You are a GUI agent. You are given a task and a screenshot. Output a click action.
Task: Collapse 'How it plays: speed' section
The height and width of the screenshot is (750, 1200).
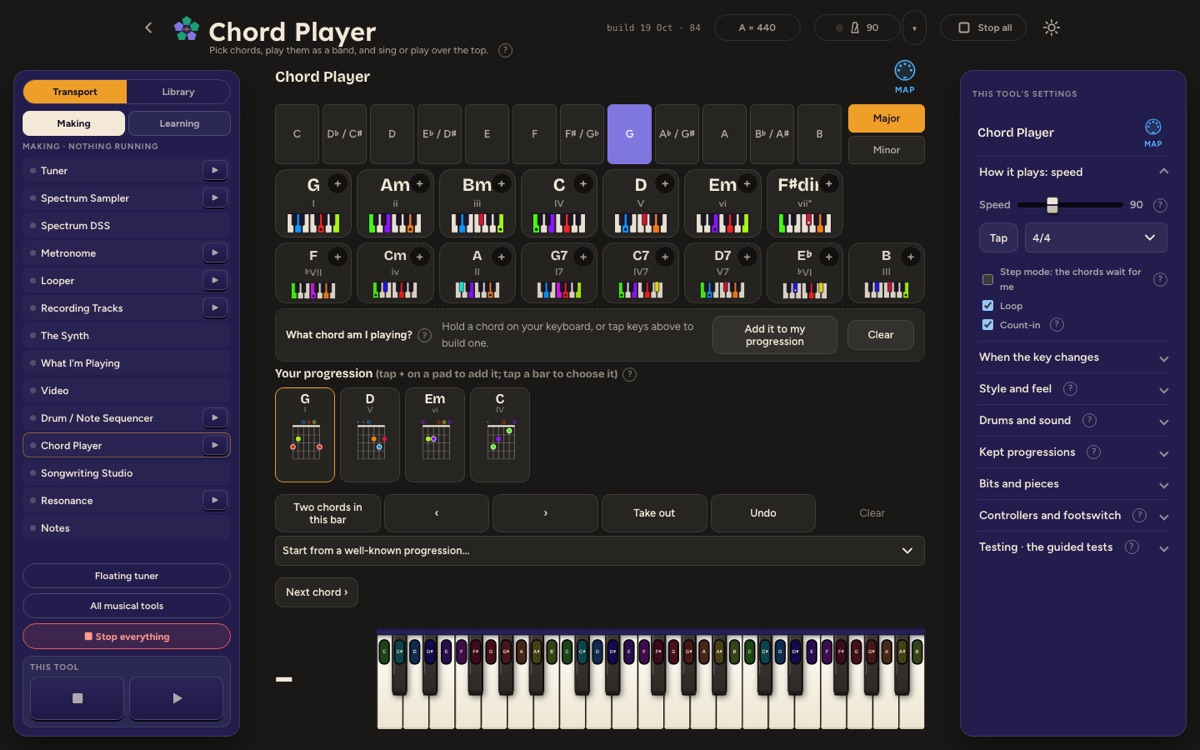point(1073,172)
